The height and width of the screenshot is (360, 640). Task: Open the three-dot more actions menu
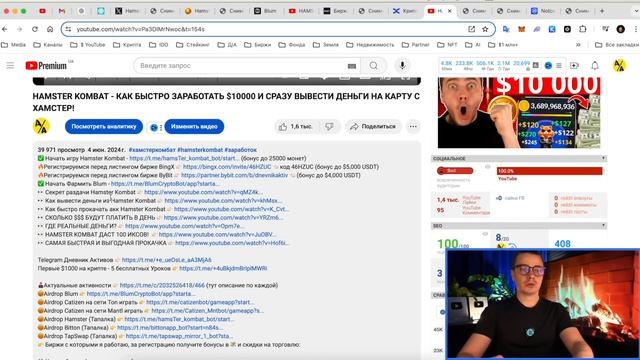point(413,127)
